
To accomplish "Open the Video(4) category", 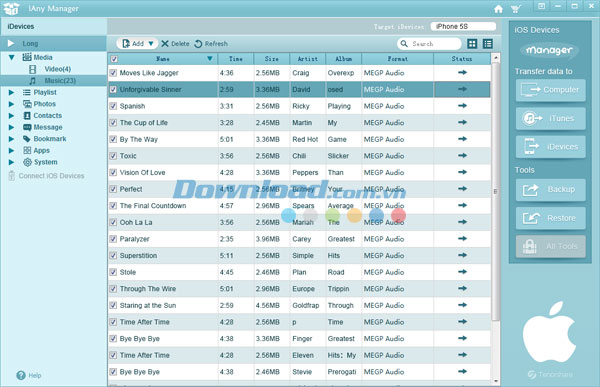I will (50, 69).
